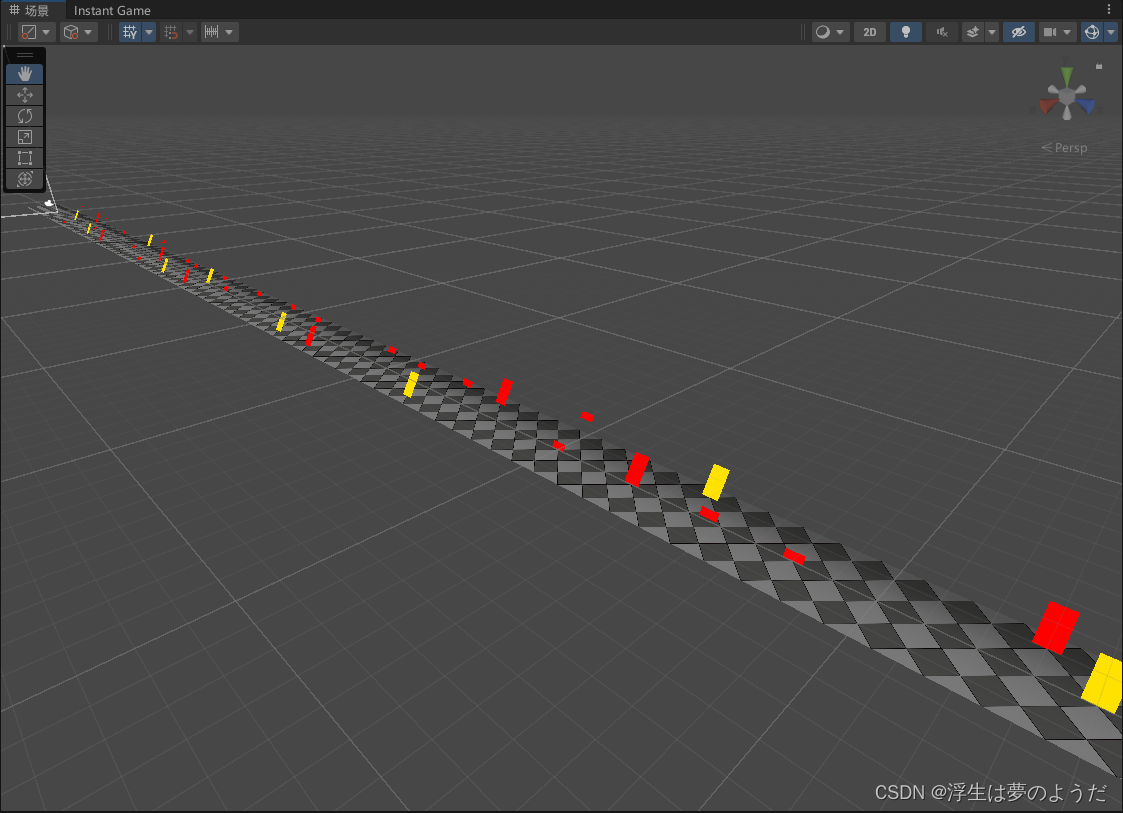
Task: Click the tool handle position Pivot/Center icon
Action: (29, 32)
